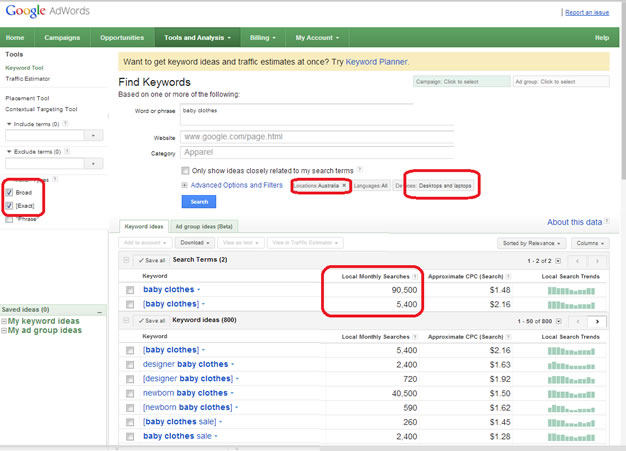Open the About this data link
This screenshot has height=451, width=626.
[574, 222]
